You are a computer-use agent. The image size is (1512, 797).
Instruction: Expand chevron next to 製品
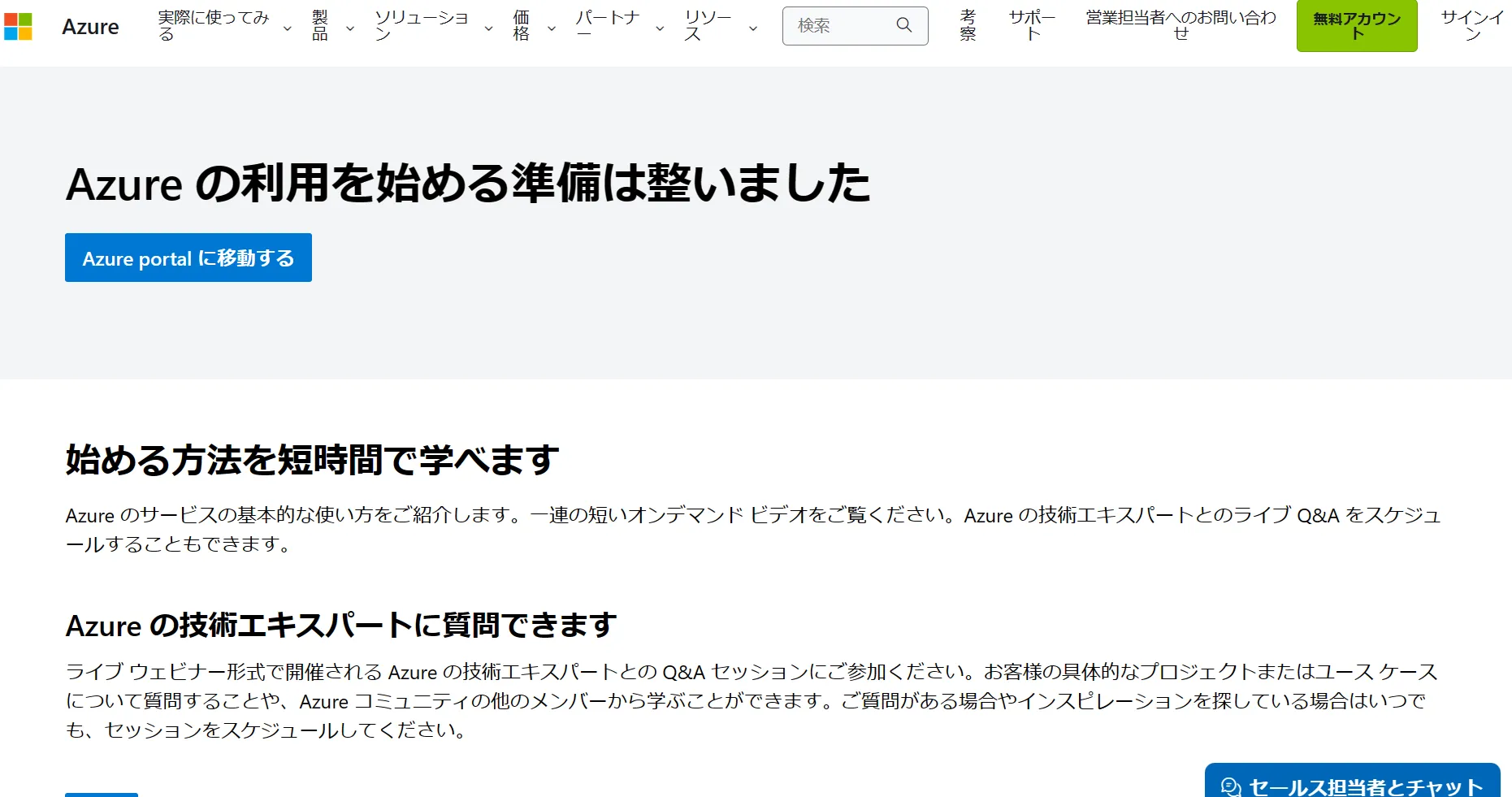[x=350, y=28]
